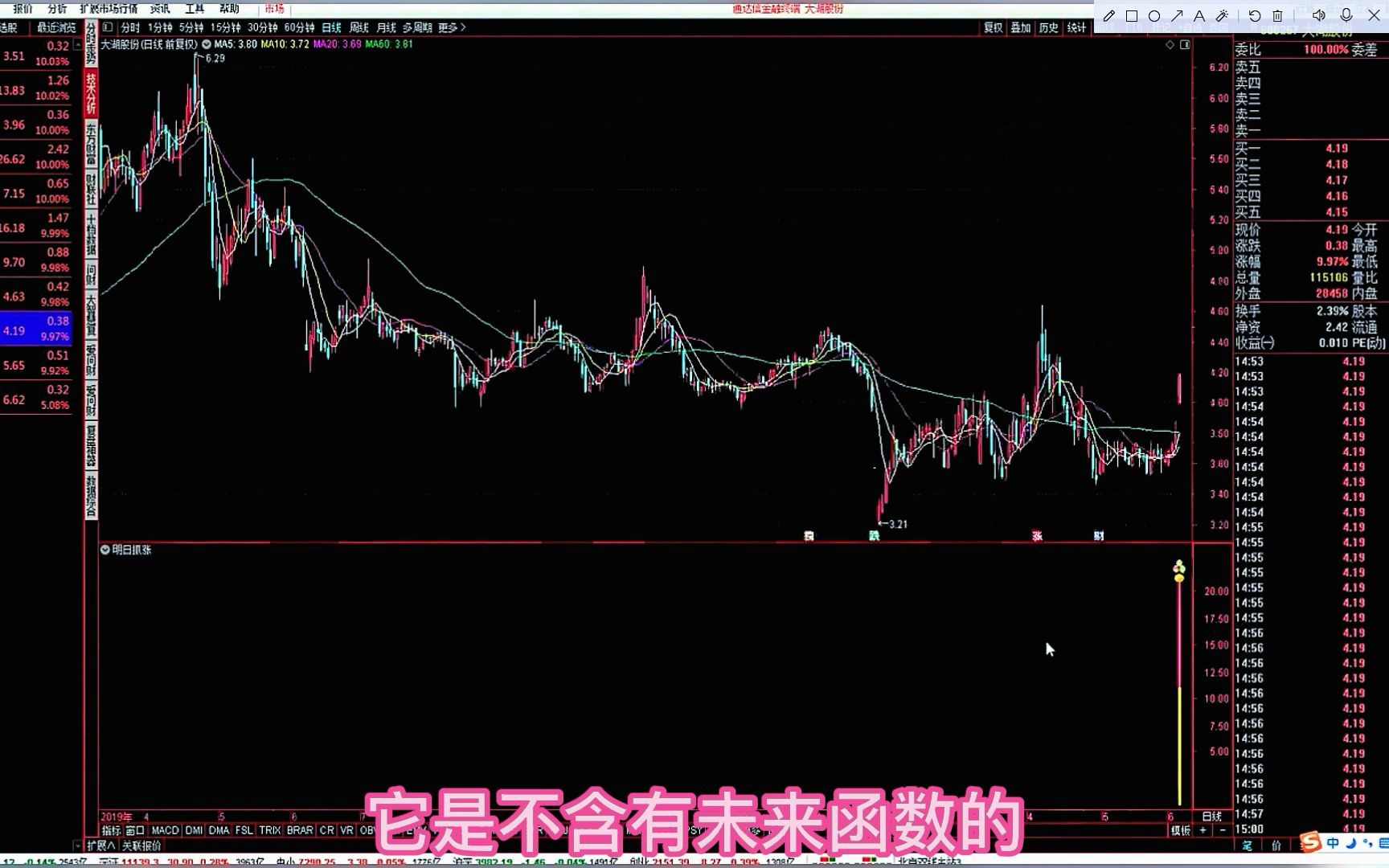Toggle the microphone recording icon
The image size is (1389, 868).
[x=1346, y=15]
